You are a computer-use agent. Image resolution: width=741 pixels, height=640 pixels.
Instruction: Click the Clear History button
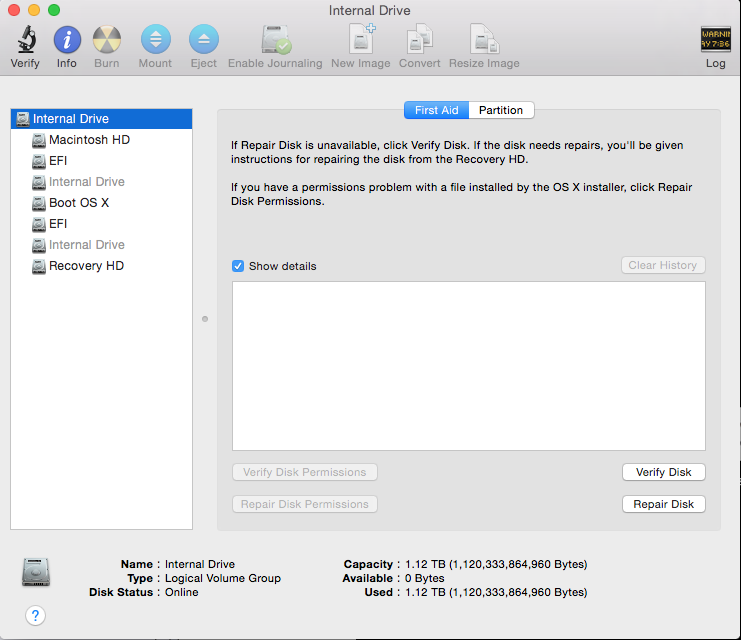tap(663, 265)
